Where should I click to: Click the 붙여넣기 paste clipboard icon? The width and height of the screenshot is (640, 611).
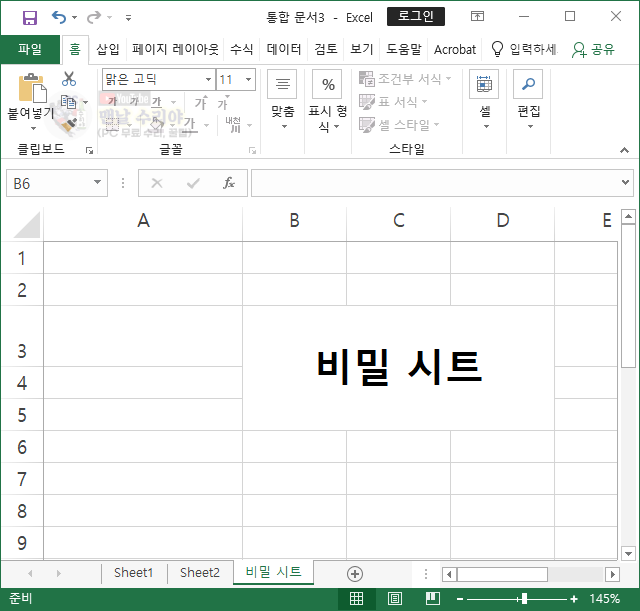click(32, 87)
